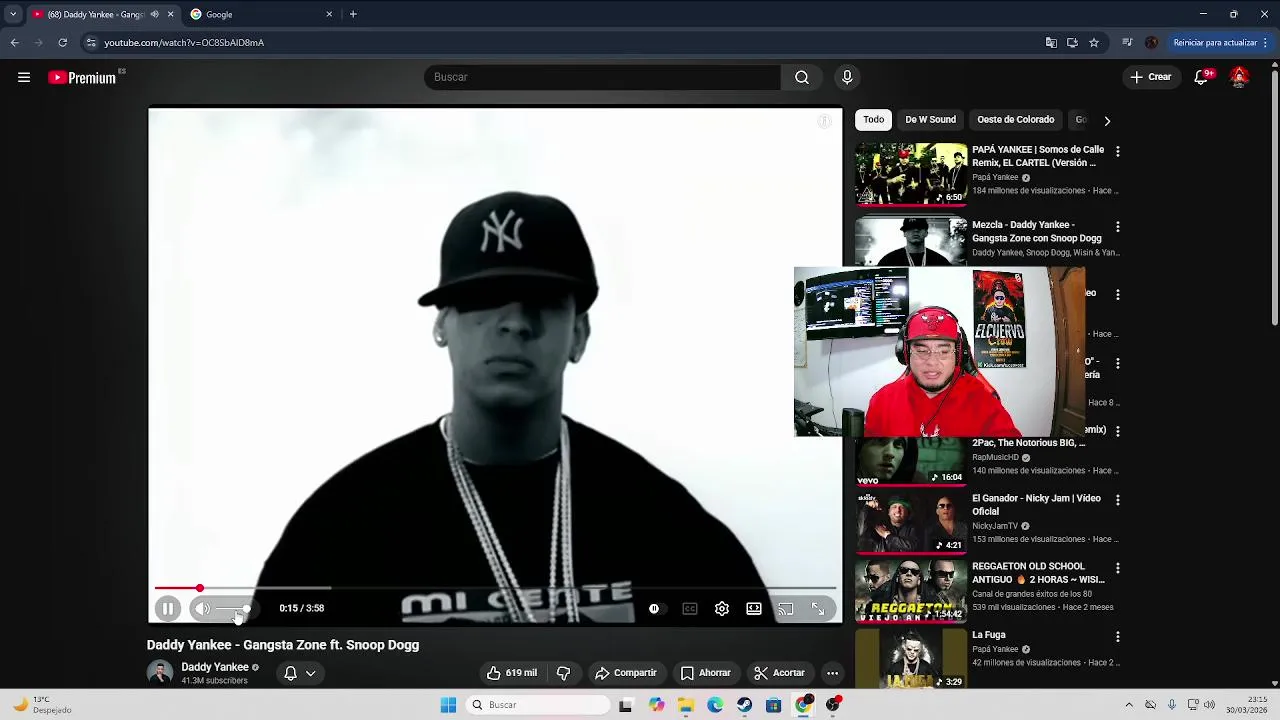Open PAPÁ YANKEE Somos de Calle thumbnail
Viewport: 1280px width, 720px height.
point(911,174)
